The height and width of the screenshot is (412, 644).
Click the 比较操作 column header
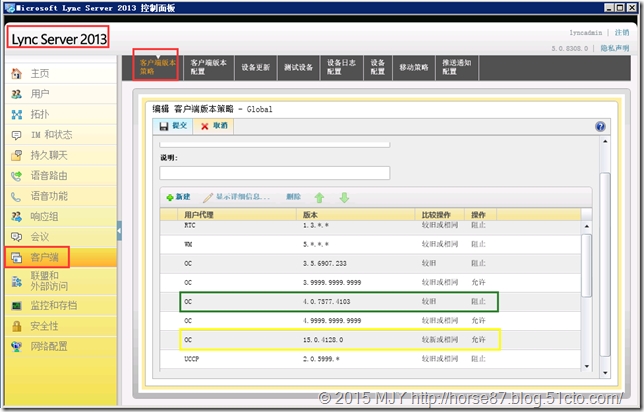pos(440,214)
